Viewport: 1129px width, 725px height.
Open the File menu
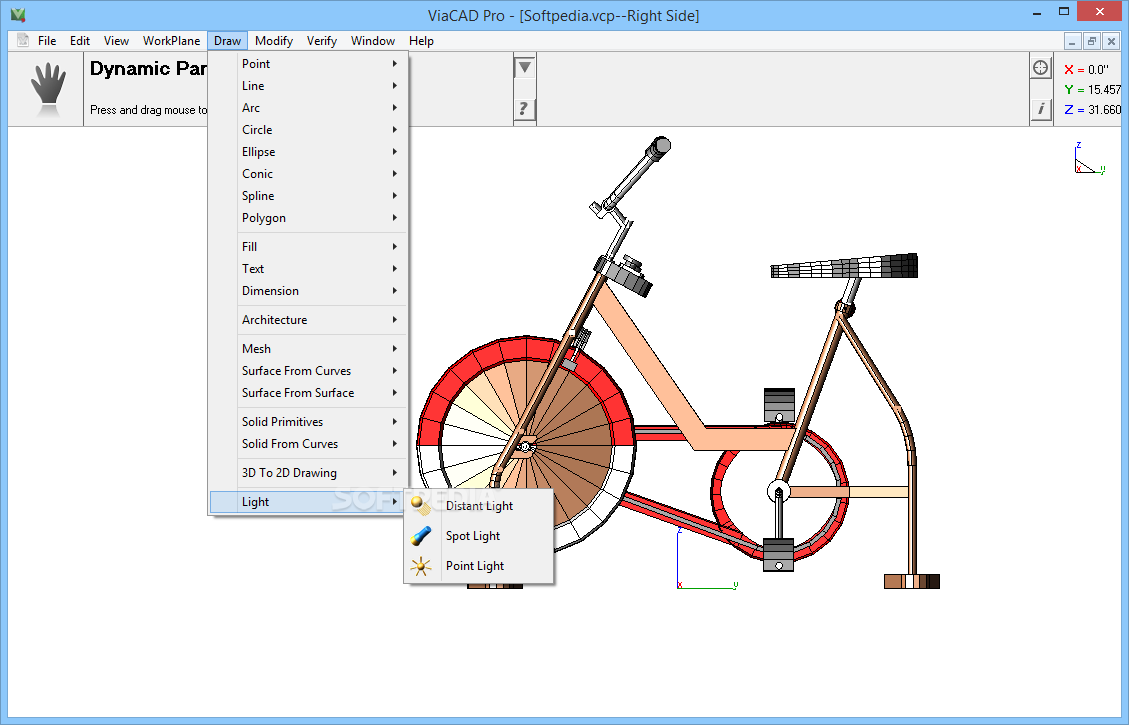coord(47,41)
